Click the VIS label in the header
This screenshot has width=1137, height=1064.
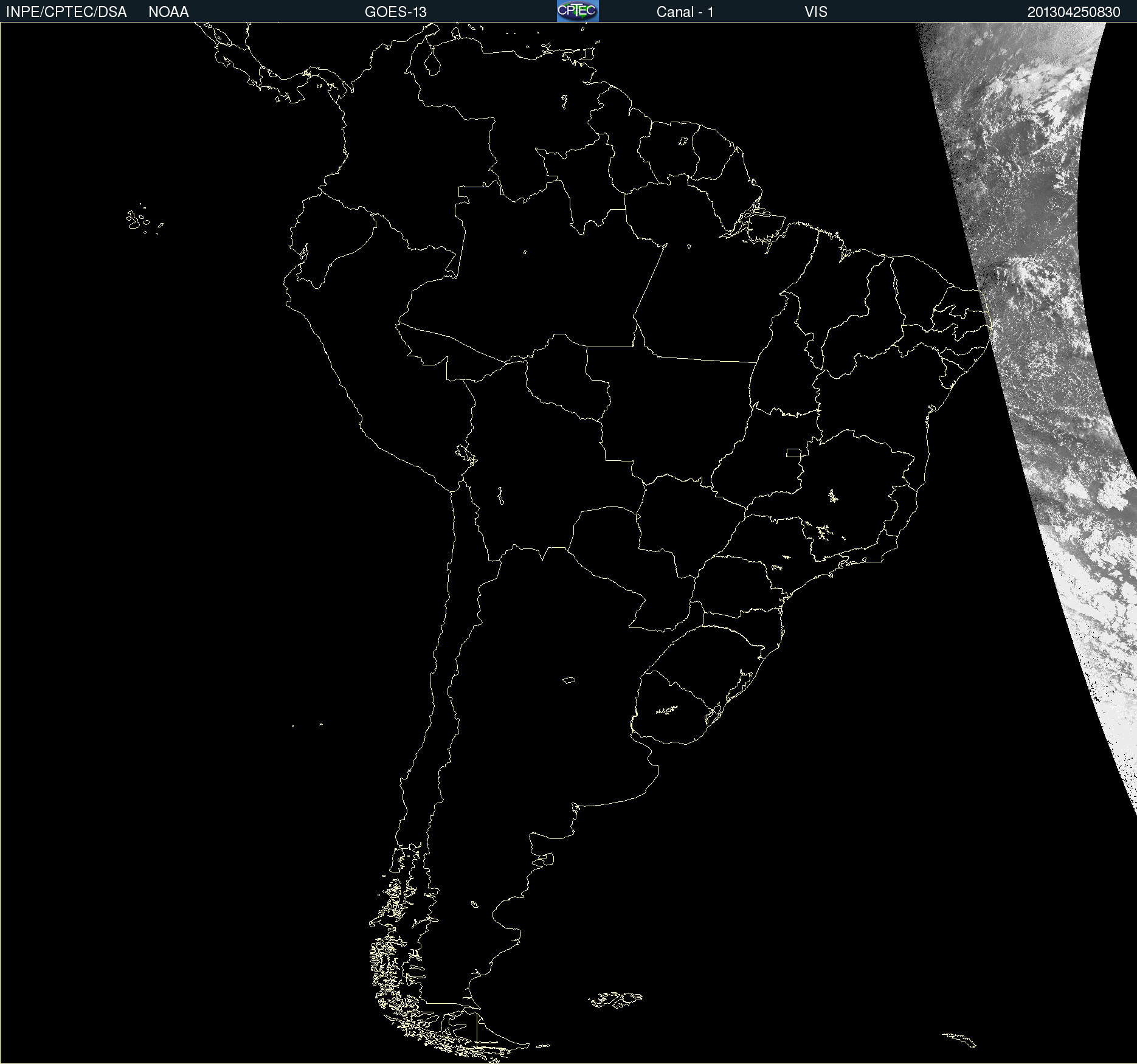tap(816, 12)
